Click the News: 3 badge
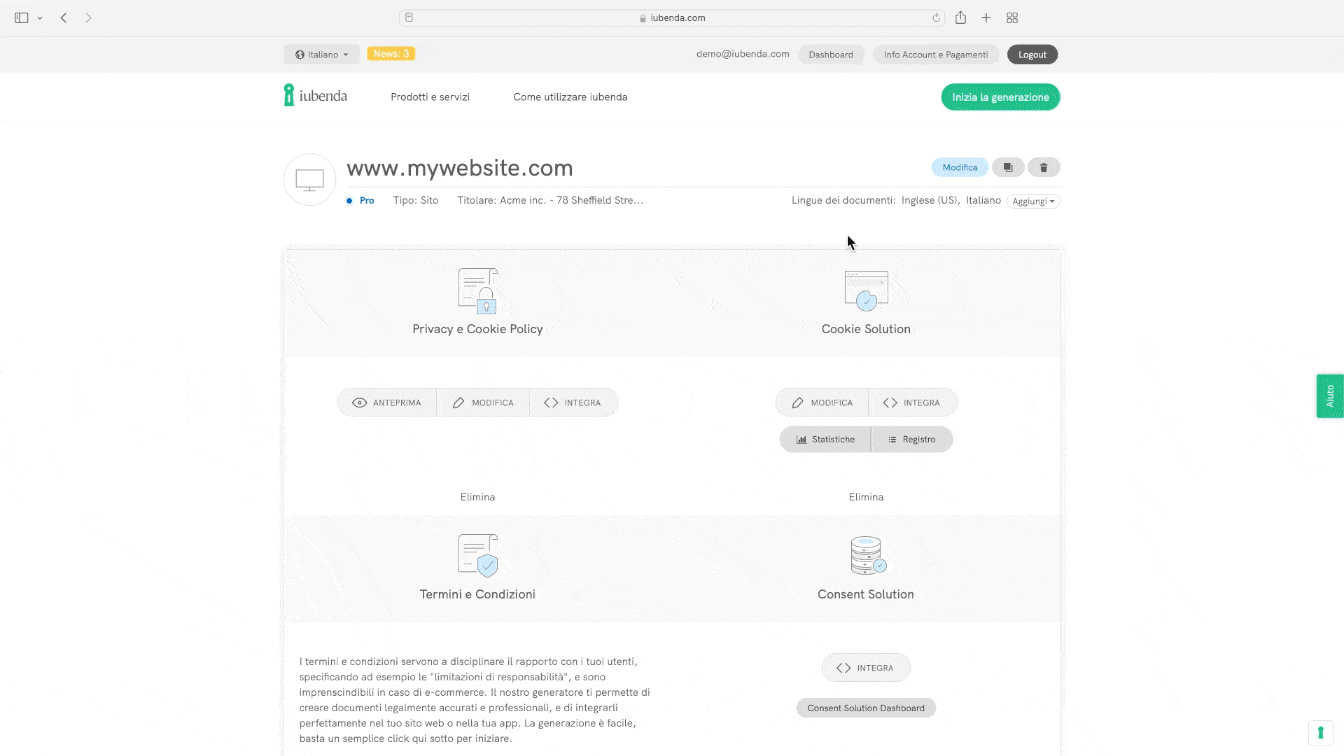The image size is (1344, 756). (391, 54)
